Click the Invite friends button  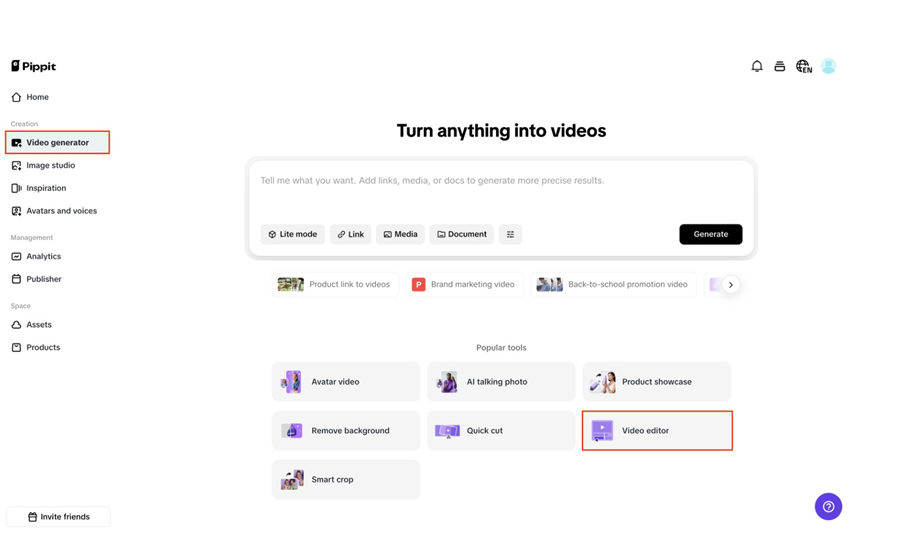(58, 517)
